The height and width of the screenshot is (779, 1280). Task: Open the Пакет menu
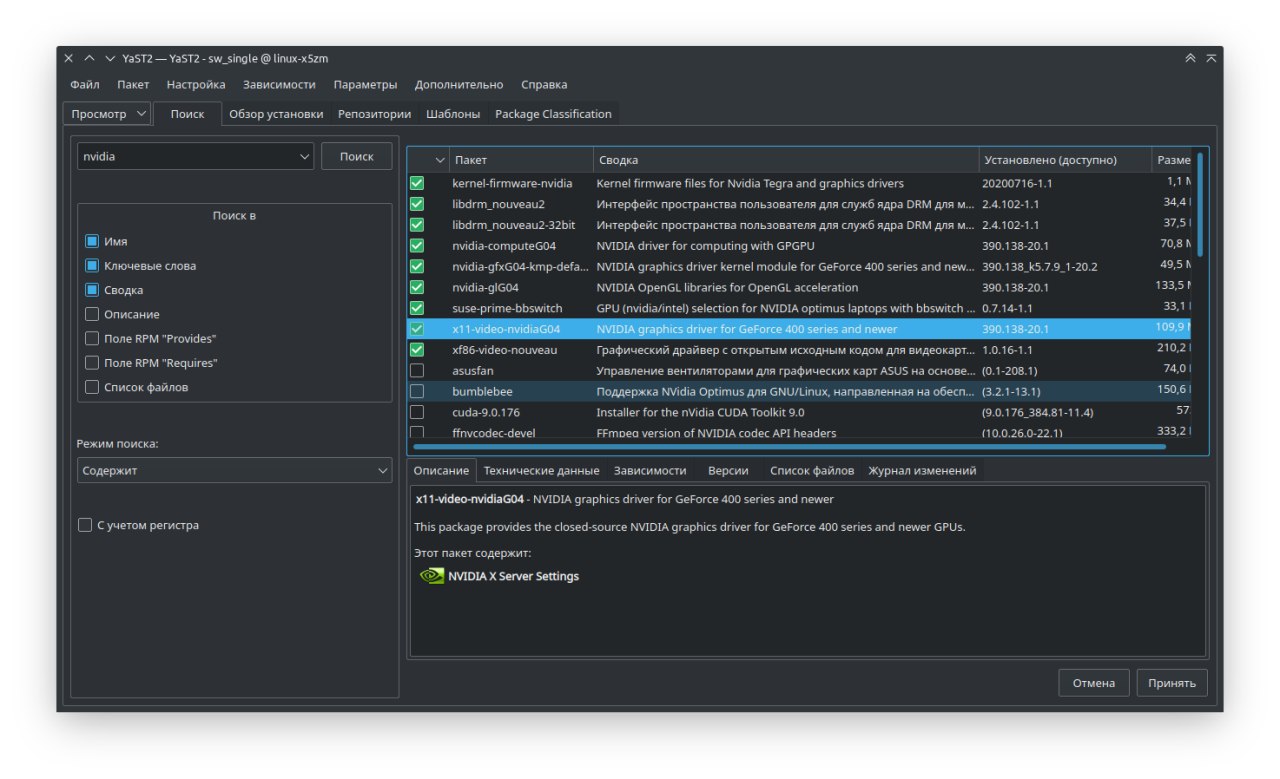click(x=133, y=85)
